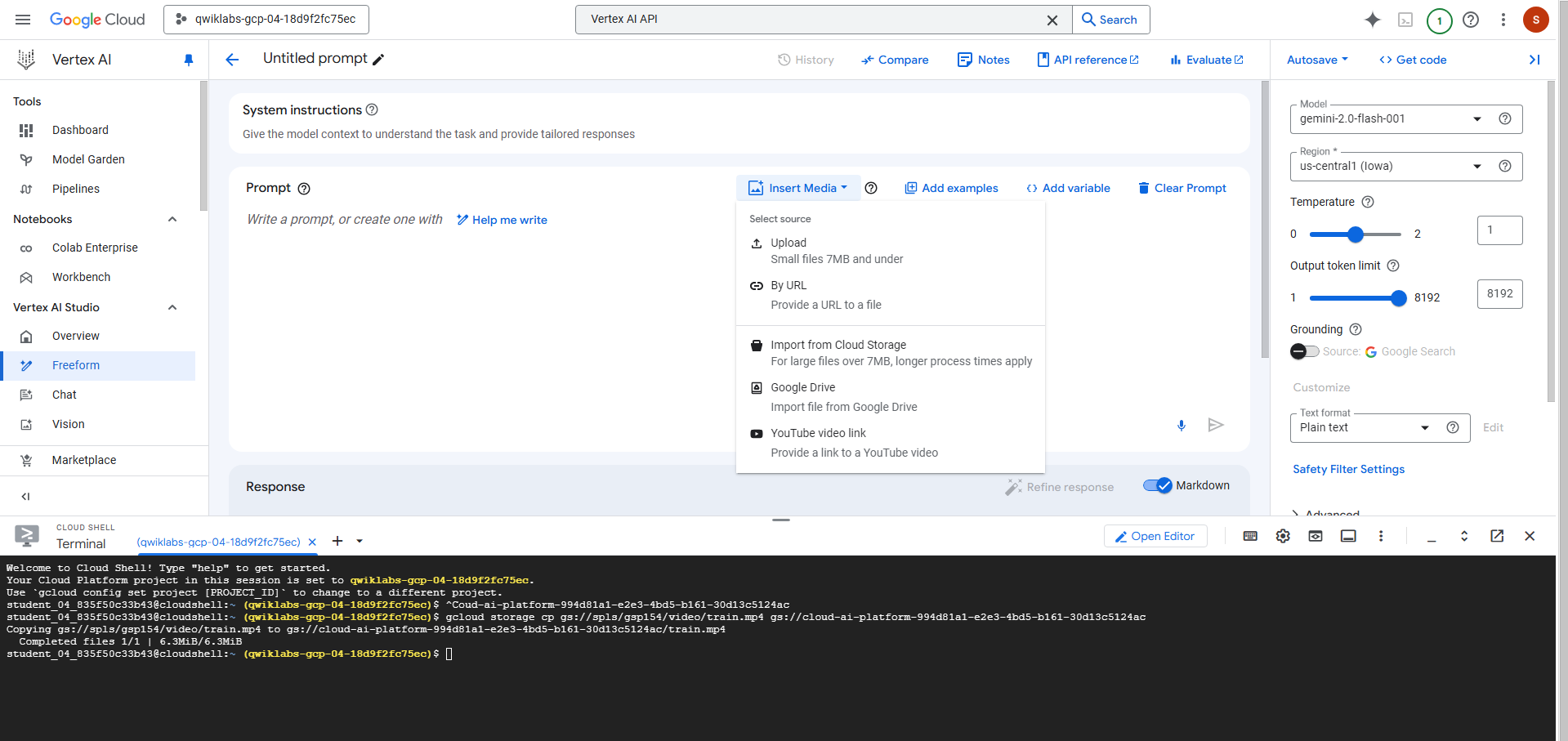Collapse the left navigation sidebar
This screenshot has width=1568, height=741.
(26, 496)
